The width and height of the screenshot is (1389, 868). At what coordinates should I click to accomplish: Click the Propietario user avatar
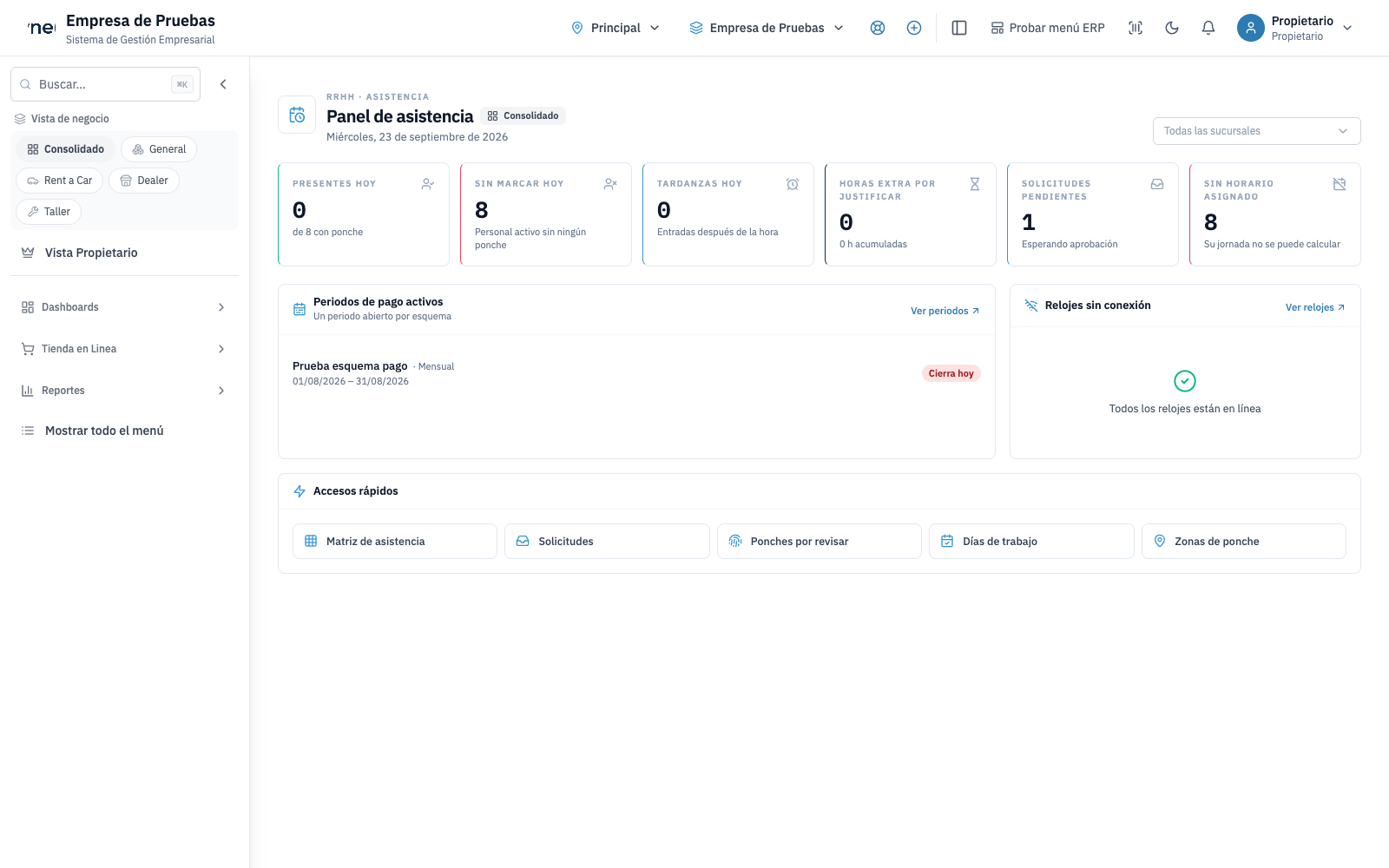click(1250, 28)
